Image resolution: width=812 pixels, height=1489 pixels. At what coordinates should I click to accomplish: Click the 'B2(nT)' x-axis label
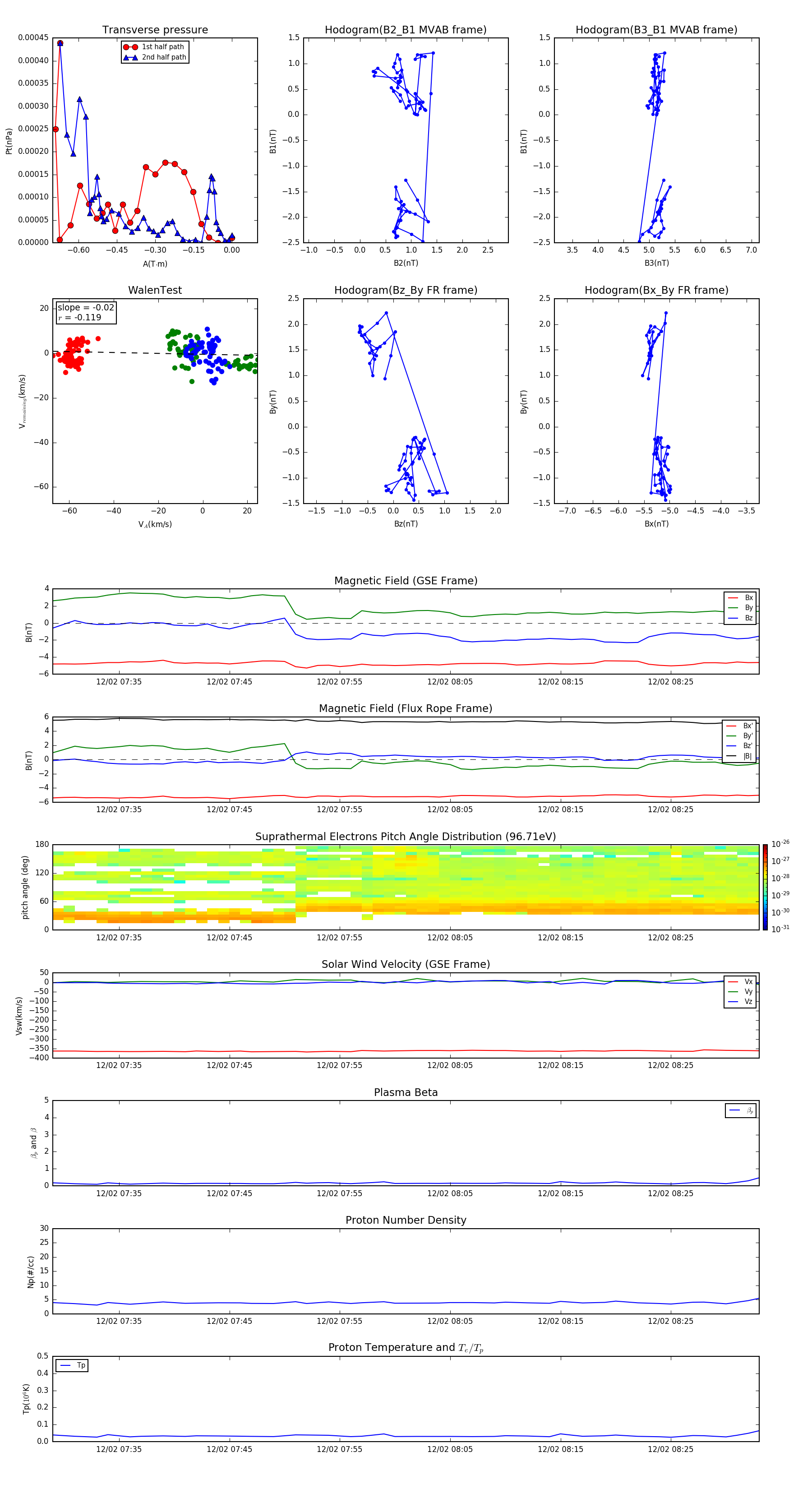[406, 263]
